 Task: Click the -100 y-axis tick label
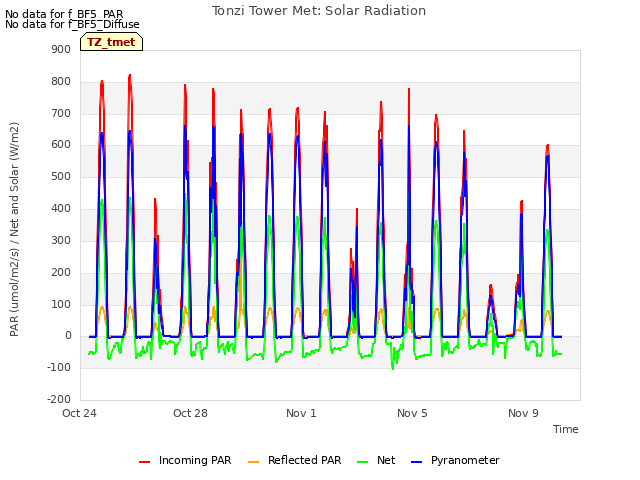pos(59,367)
